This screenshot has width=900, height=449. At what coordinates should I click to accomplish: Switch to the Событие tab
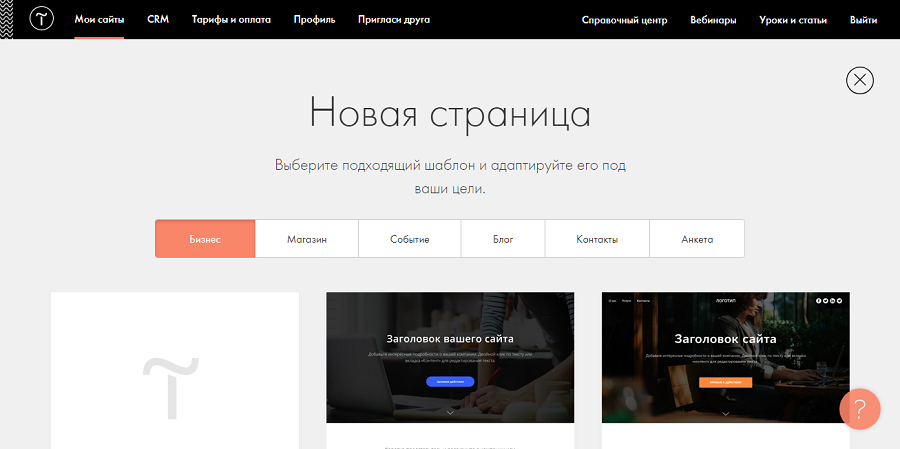[410, 239]
